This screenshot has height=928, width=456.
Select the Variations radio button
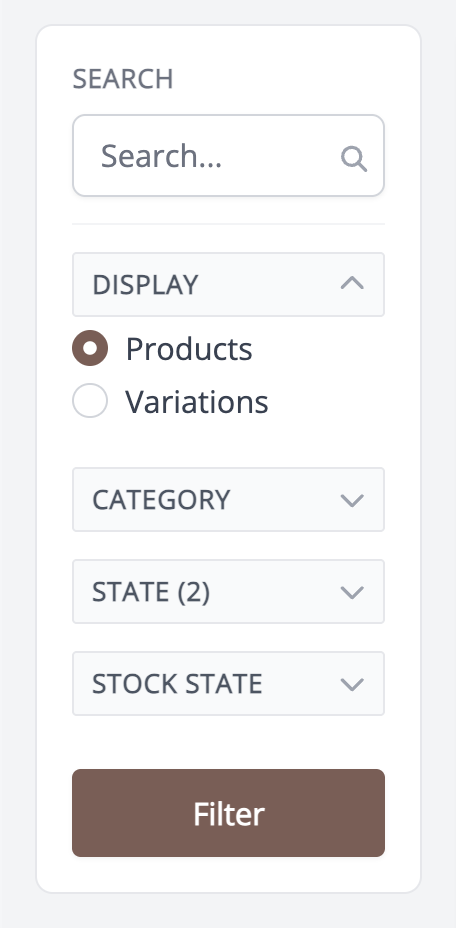pyautogui.click(x=90, y=401)
